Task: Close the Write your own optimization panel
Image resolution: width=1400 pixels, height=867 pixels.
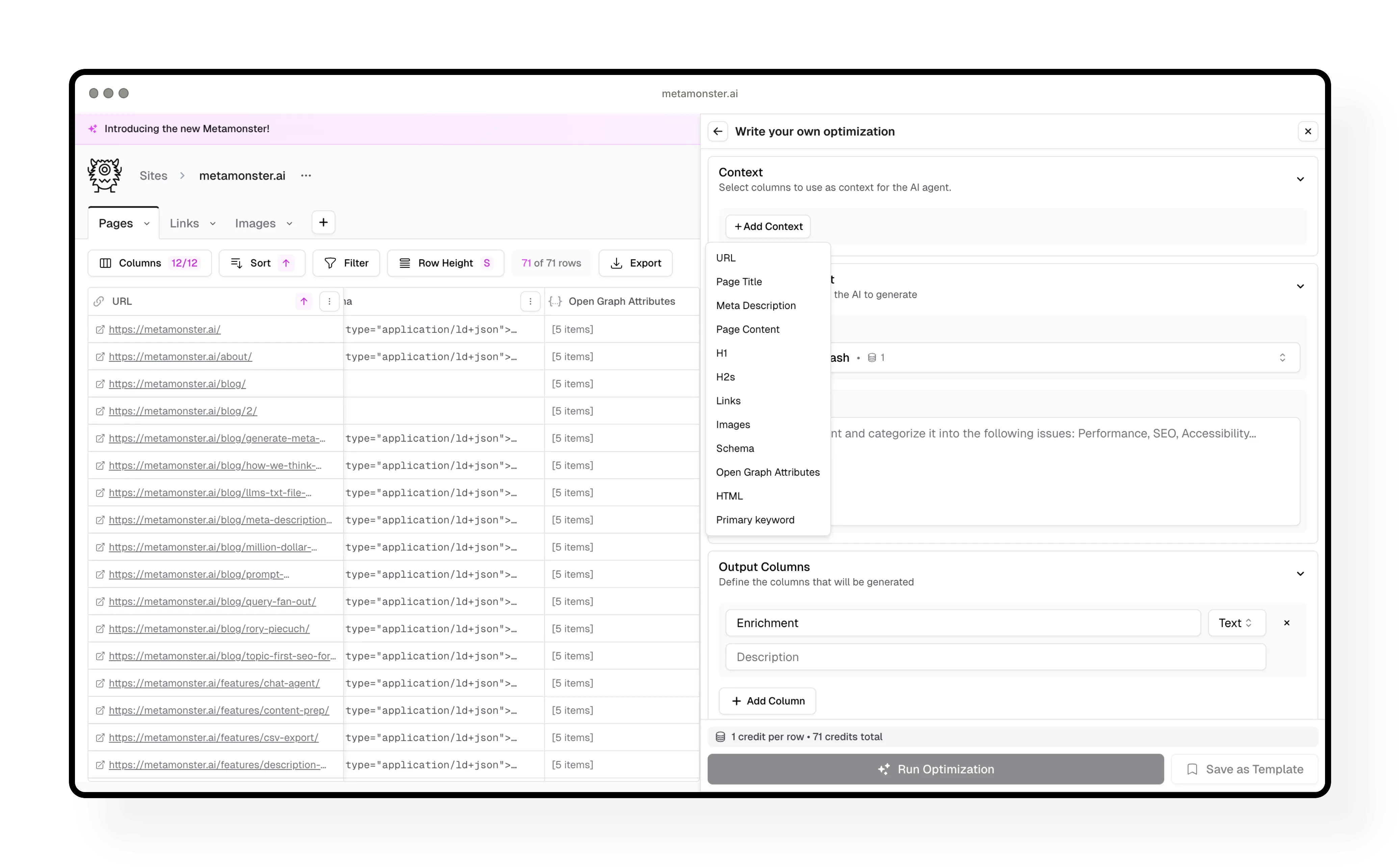Action: [1308, 131]
